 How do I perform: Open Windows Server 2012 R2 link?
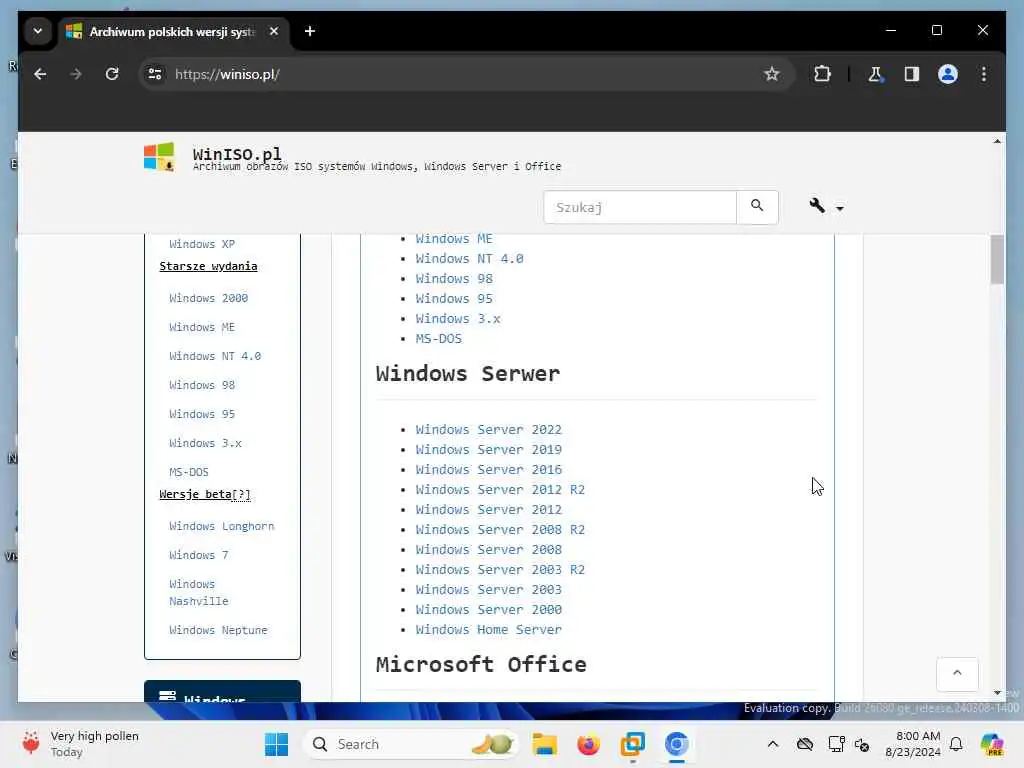[500, 490]
